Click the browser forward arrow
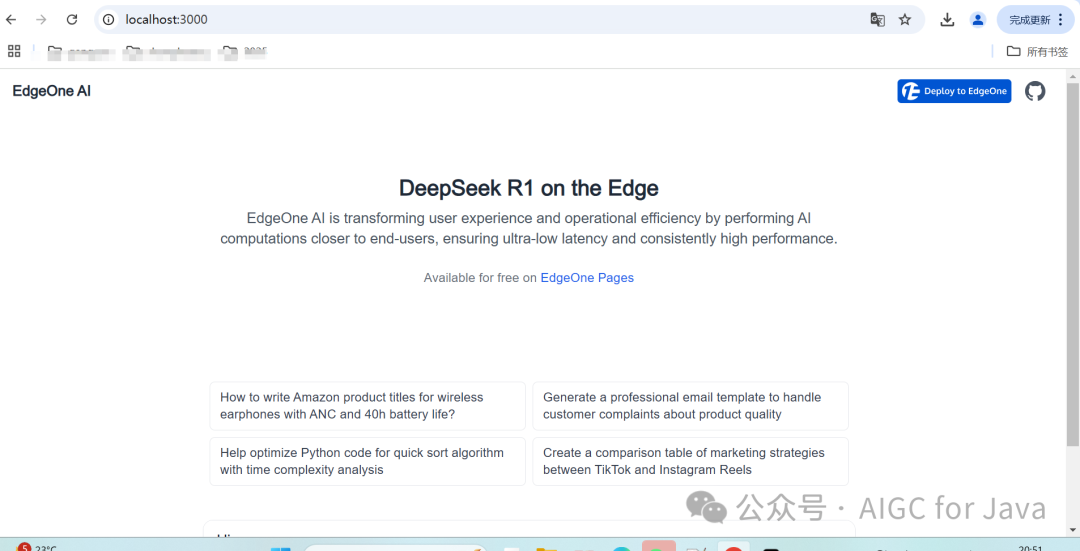Image resolution: width=1080 pixels, height=551 pixels. [41, 20]
